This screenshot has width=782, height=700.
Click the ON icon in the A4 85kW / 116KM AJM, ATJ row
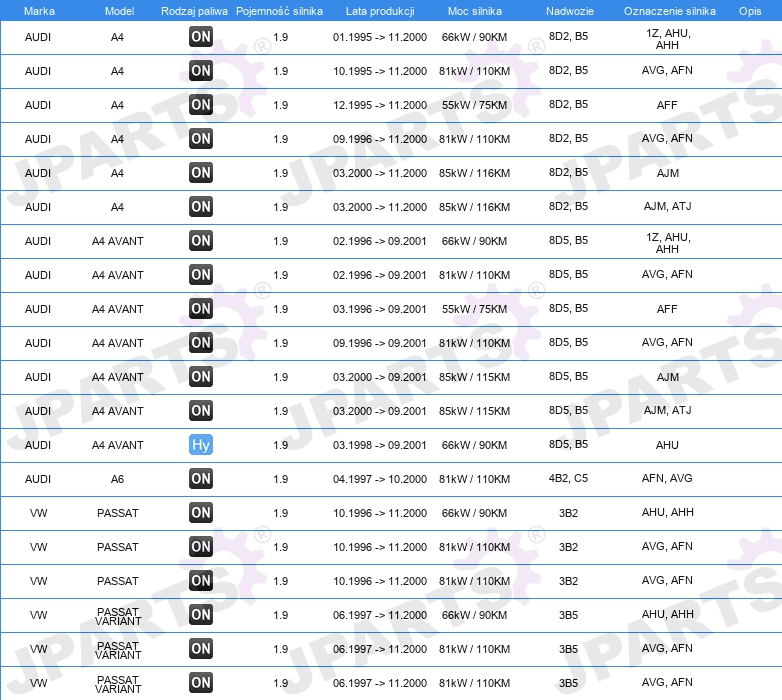[x=201, y=206]
